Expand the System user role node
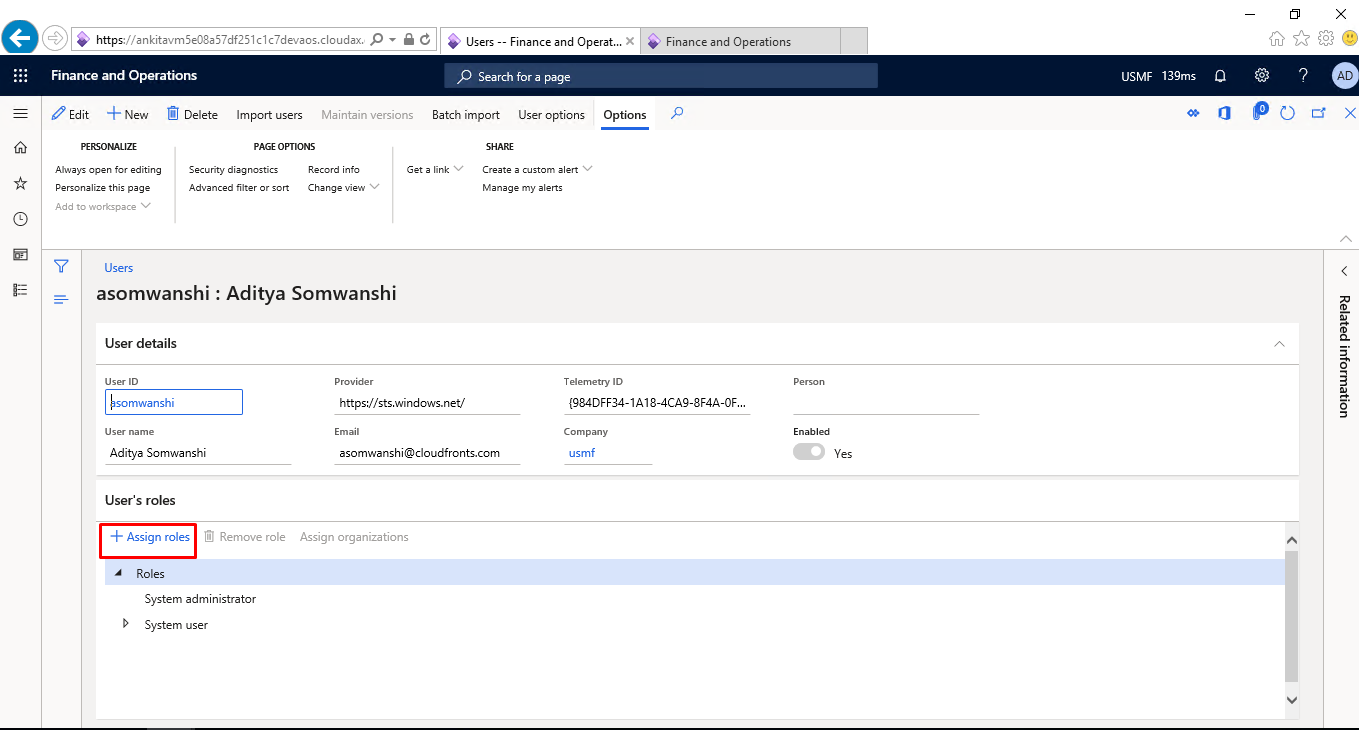1359x730 pixels. pos(126,624)
